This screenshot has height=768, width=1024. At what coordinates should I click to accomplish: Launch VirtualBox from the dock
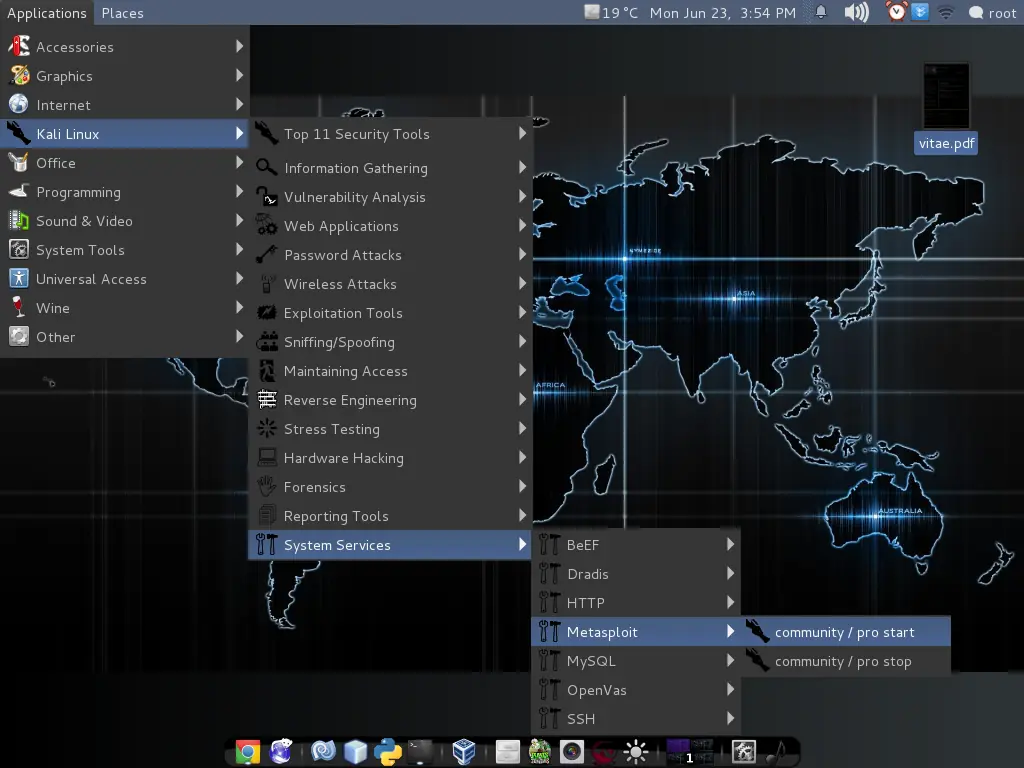(464, 752)
